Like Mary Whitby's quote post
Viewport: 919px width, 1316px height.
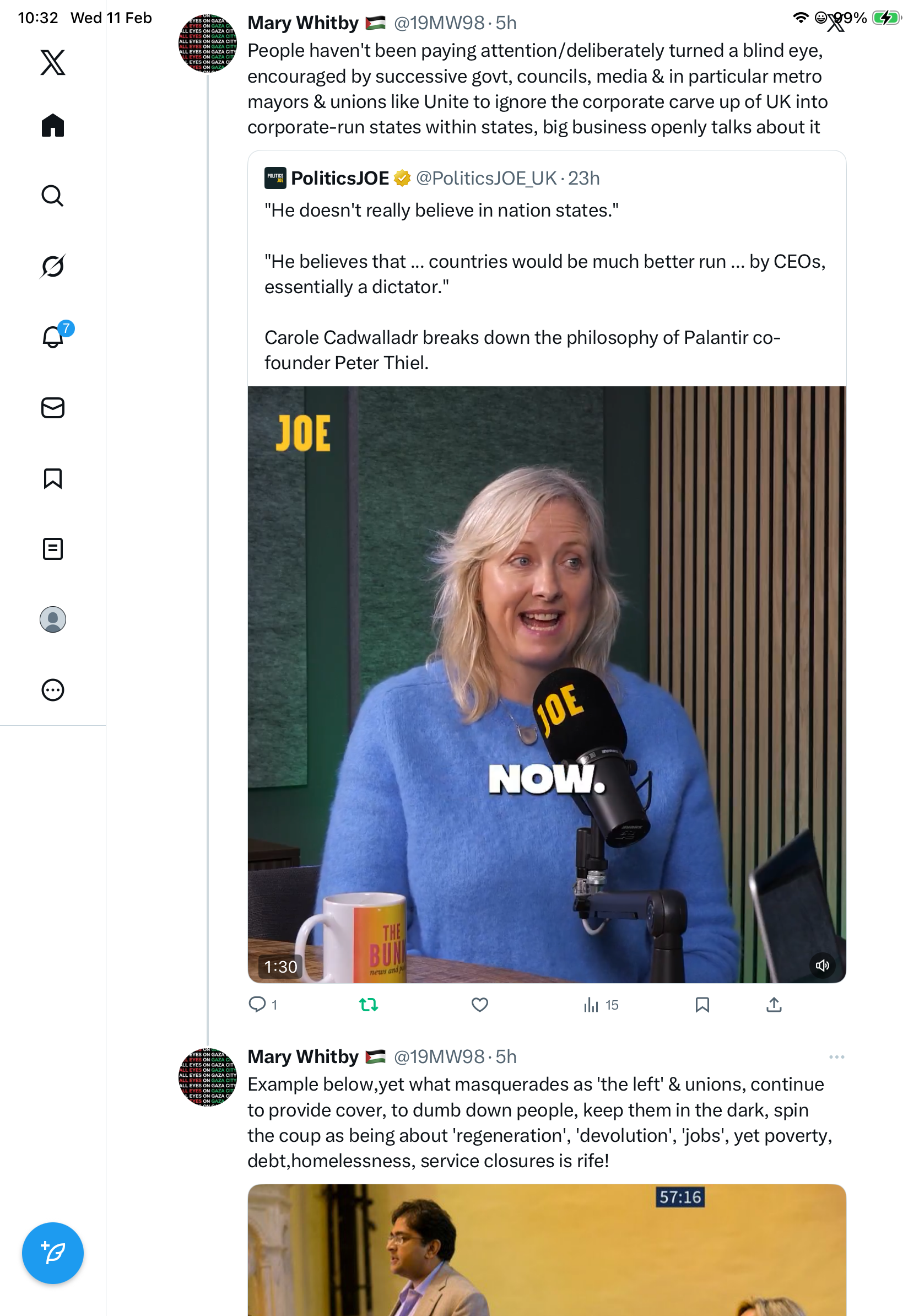[479, 1004]
